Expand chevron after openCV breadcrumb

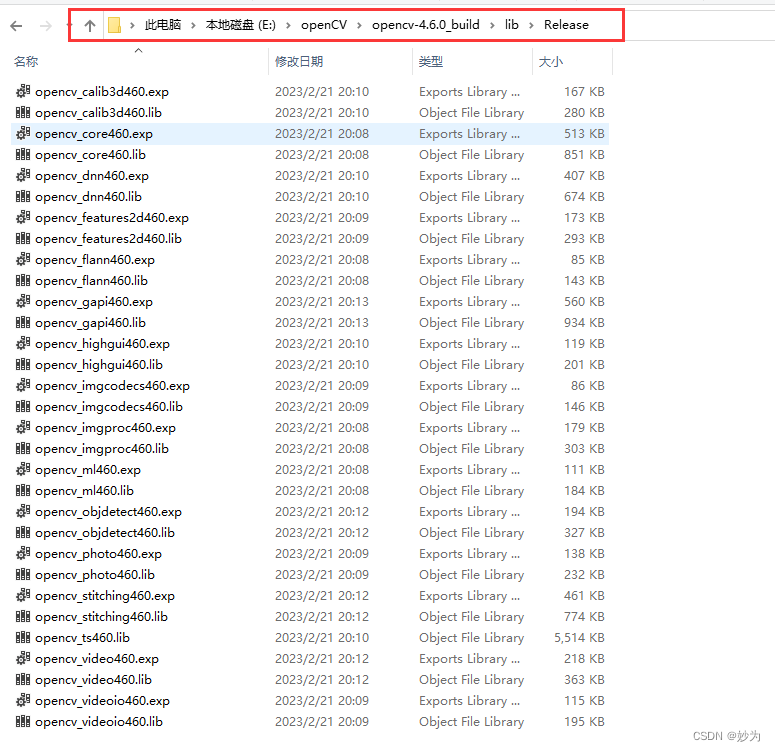(359, 25)
